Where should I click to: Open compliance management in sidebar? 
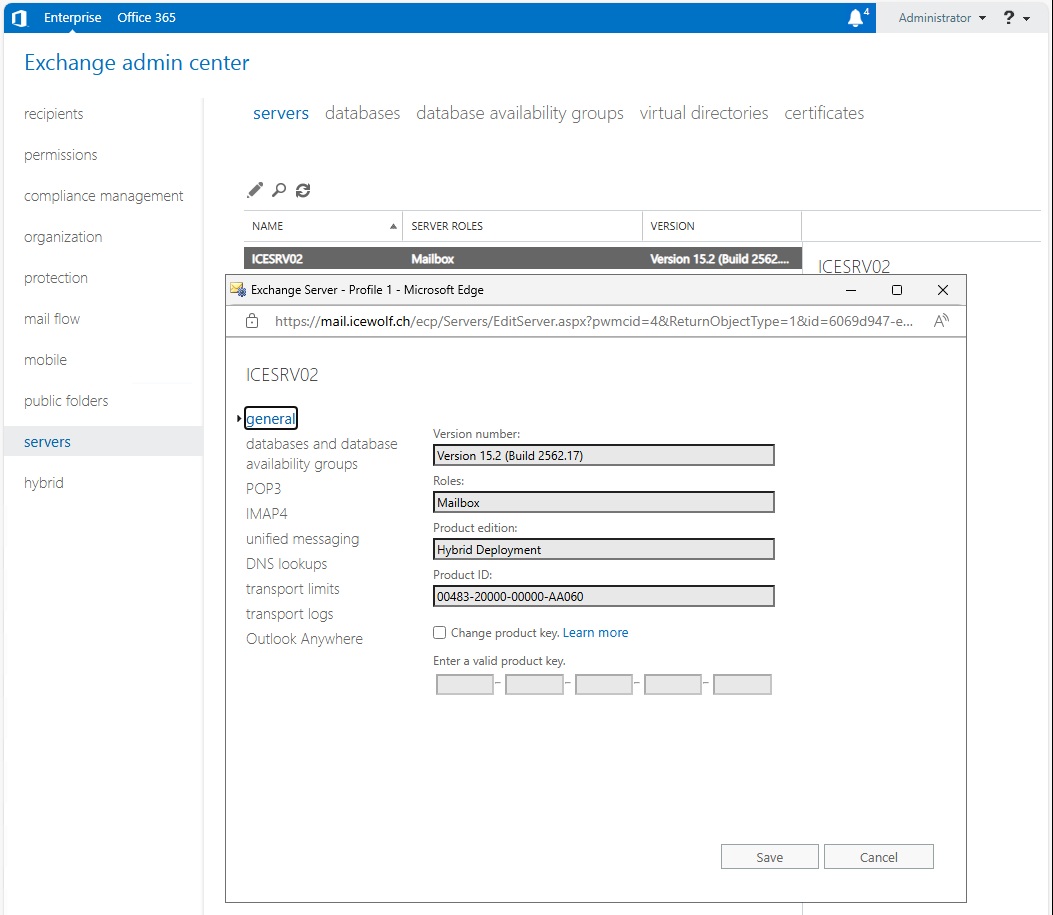tap(103, 196)
